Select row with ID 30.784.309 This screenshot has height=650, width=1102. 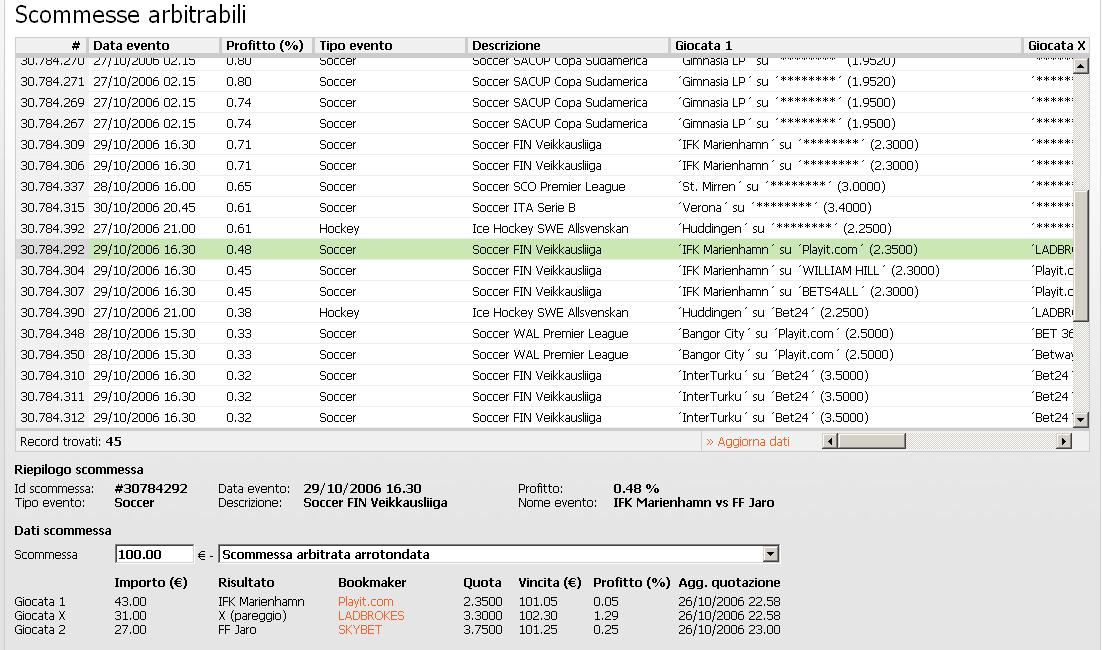pos(544,145)
